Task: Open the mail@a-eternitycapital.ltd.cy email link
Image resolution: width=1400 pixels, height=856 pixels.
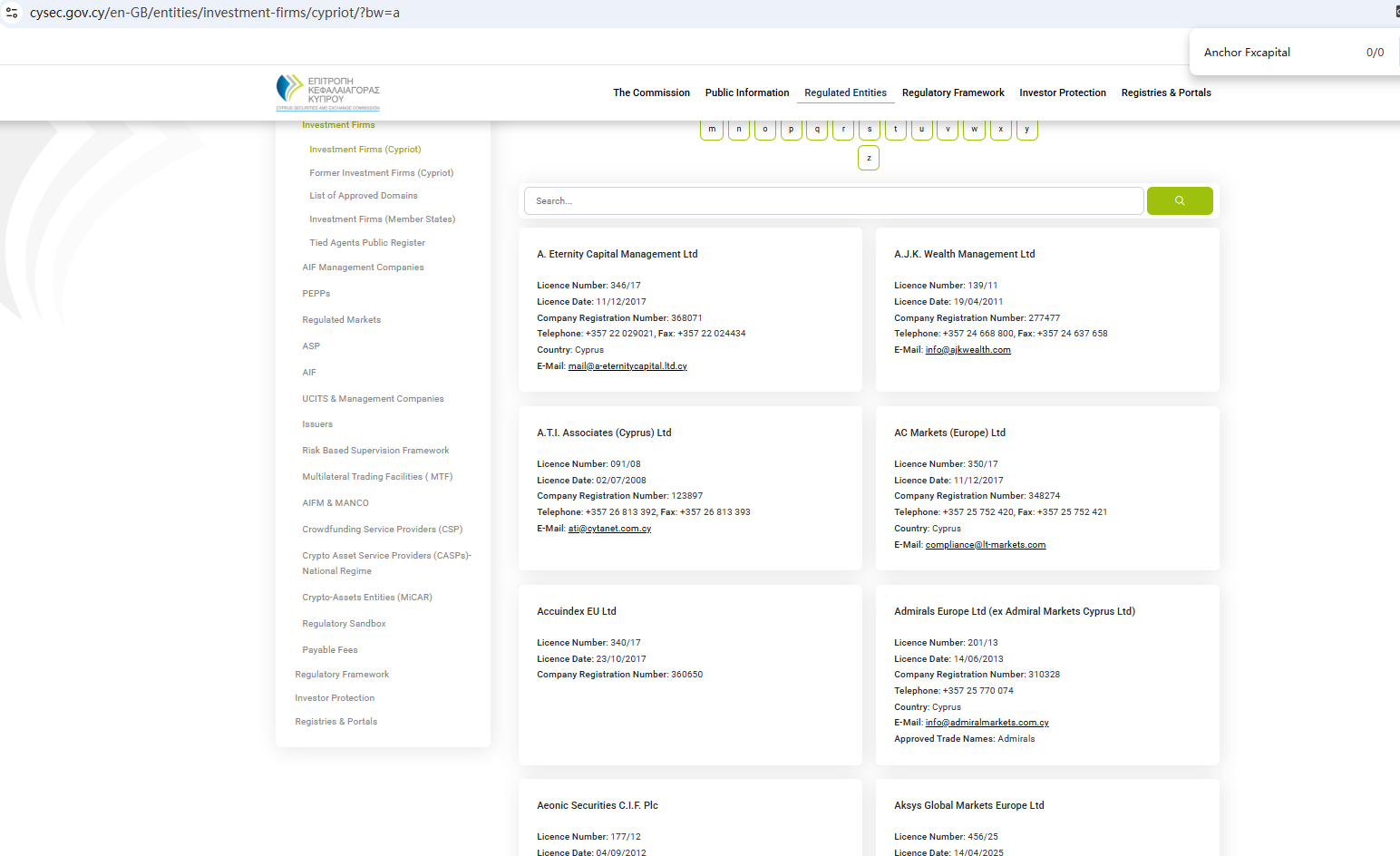Action: click(627, 366)
